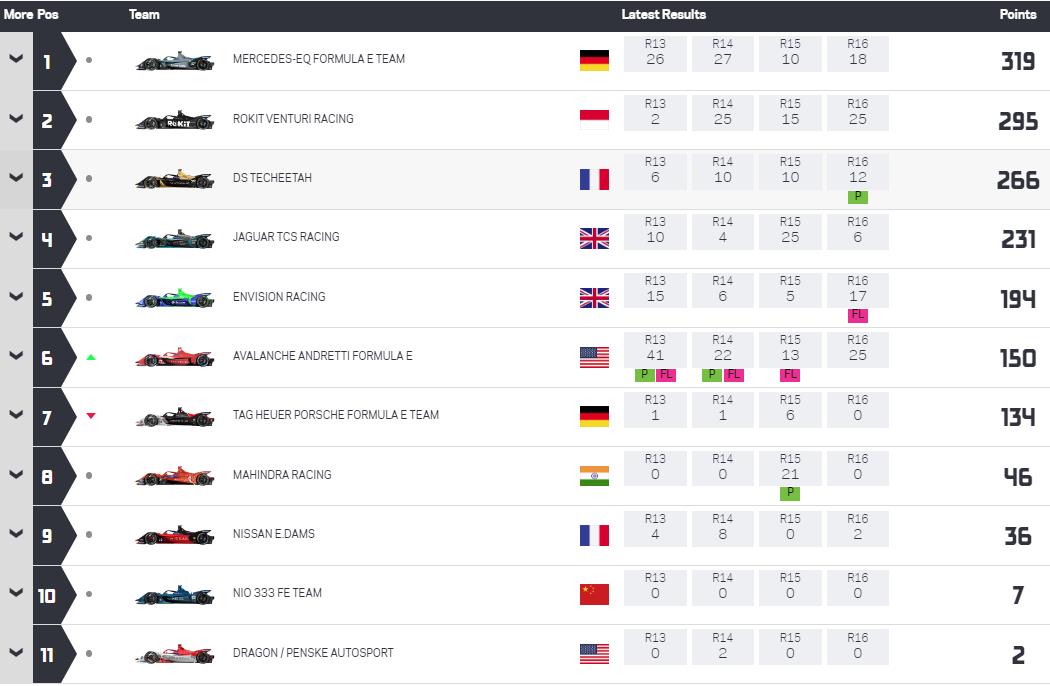Click the DS Techeetah car image

click(175, 180)
